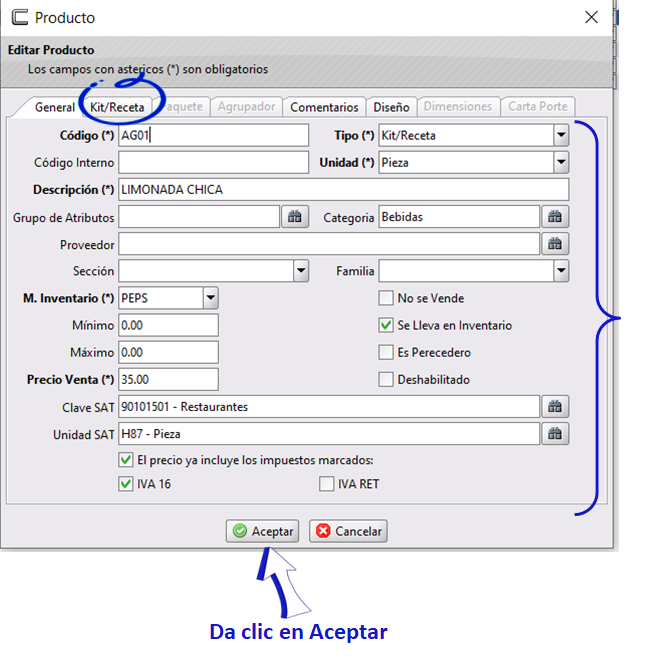The height and width of the screenshot is (659, 646).
Task: Select the Carta Porte tab
Action: [x=538, y=107]
